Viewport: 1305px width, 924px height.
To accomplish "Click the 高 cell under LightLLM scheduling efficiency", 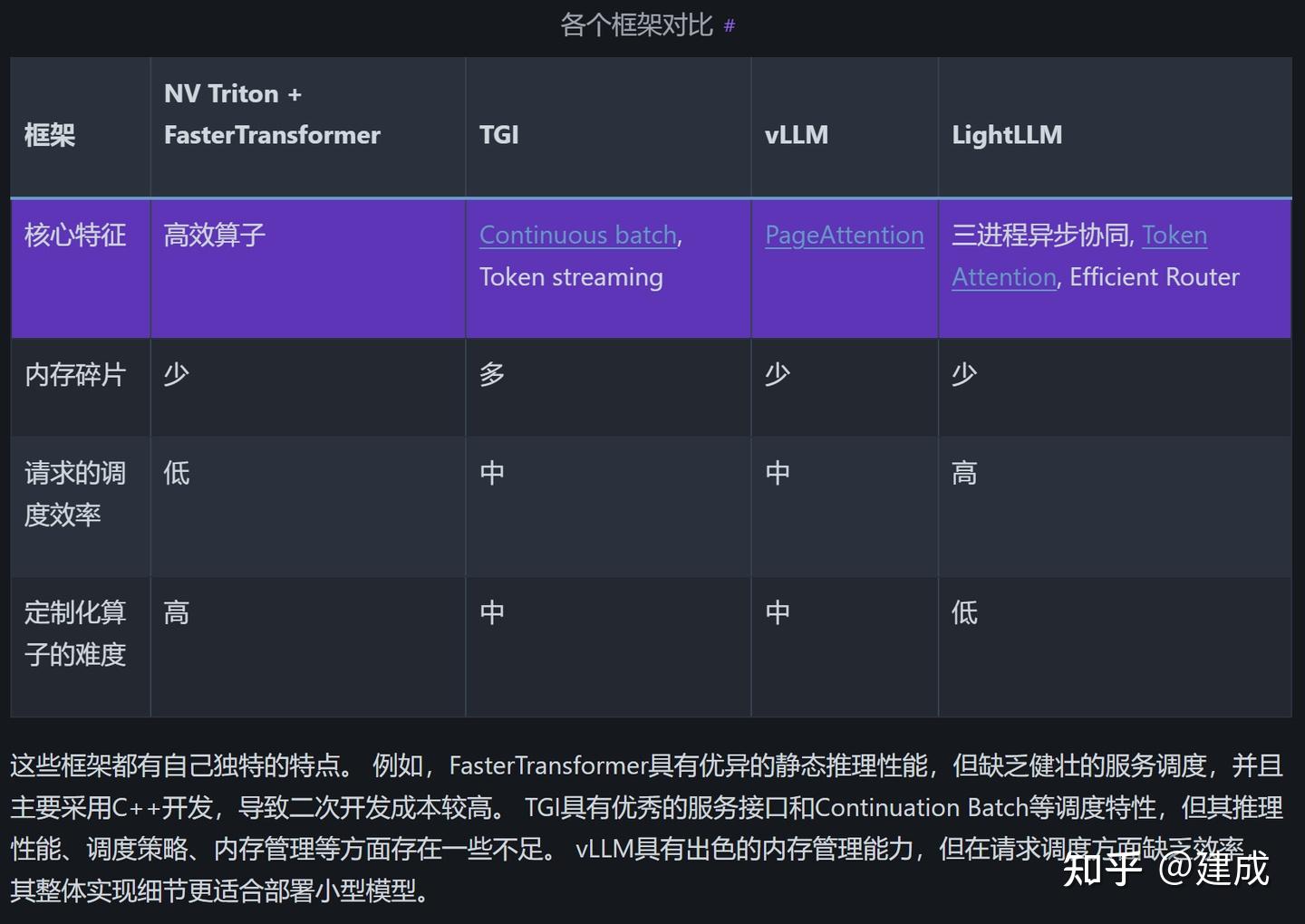I will tap(963, 472).
